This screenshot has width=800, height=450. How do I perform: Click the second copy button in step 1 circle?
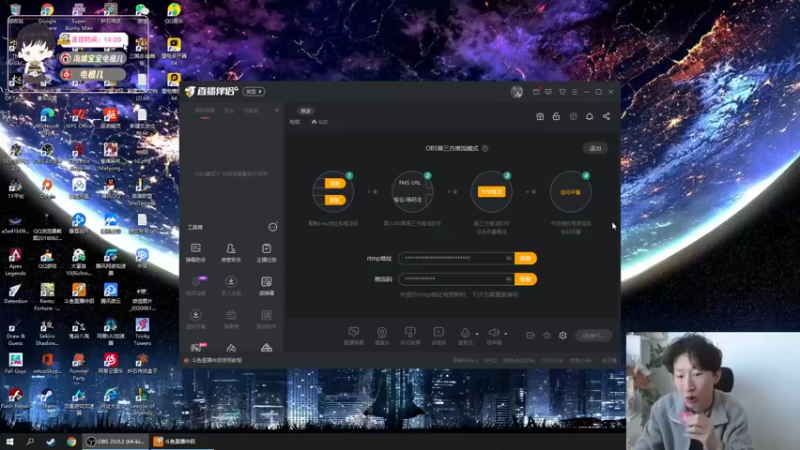coord(335,200)
